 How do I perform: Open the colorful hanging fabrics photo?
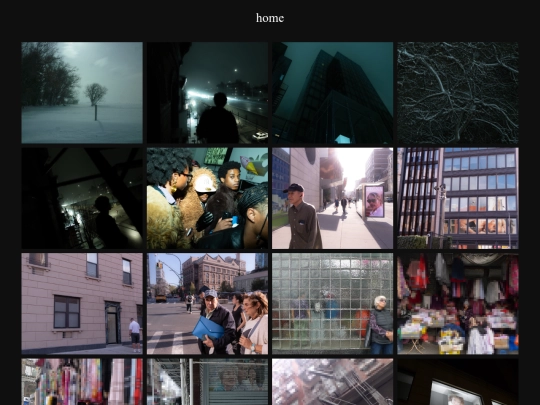coord(82,382)
